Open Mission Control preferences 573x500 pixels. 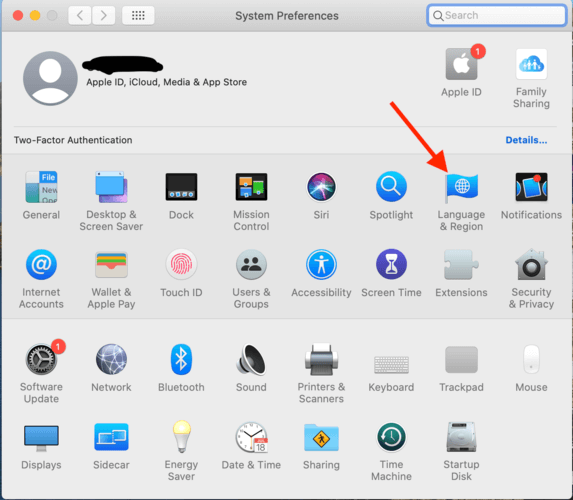pos(251,187)
